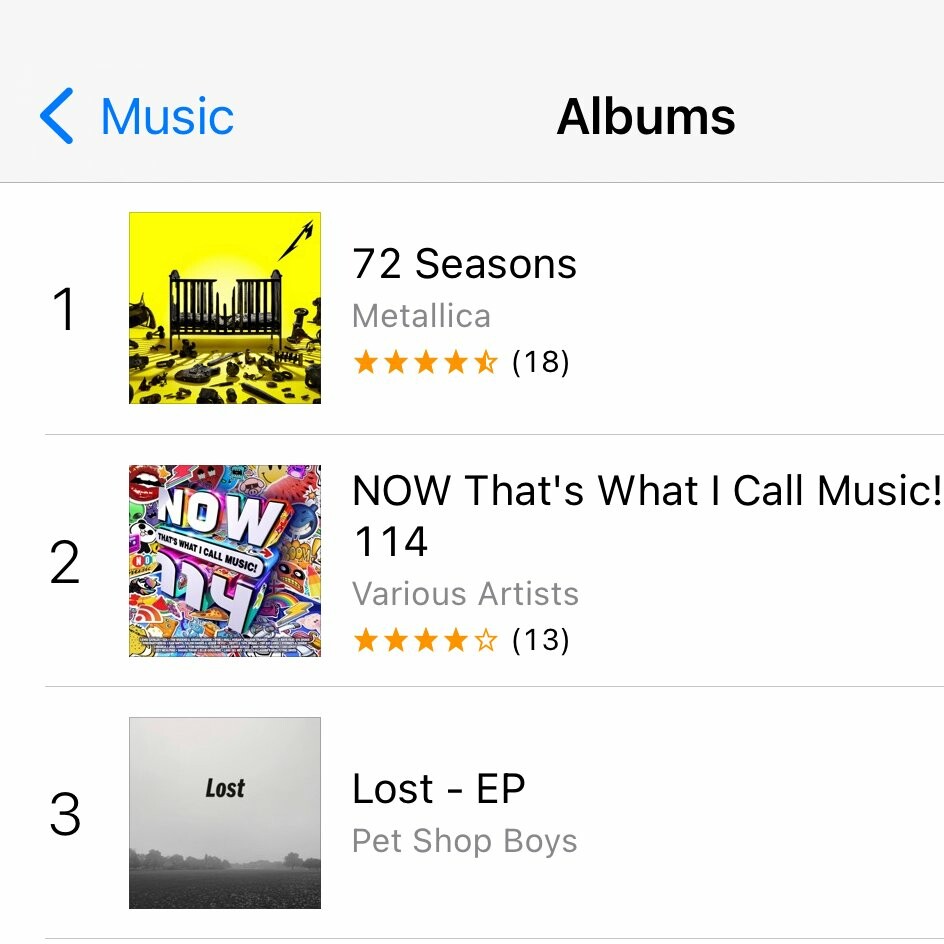Select the 72 Seasons album title
This screenshot has width=944, height=944.
click(464, 264)
